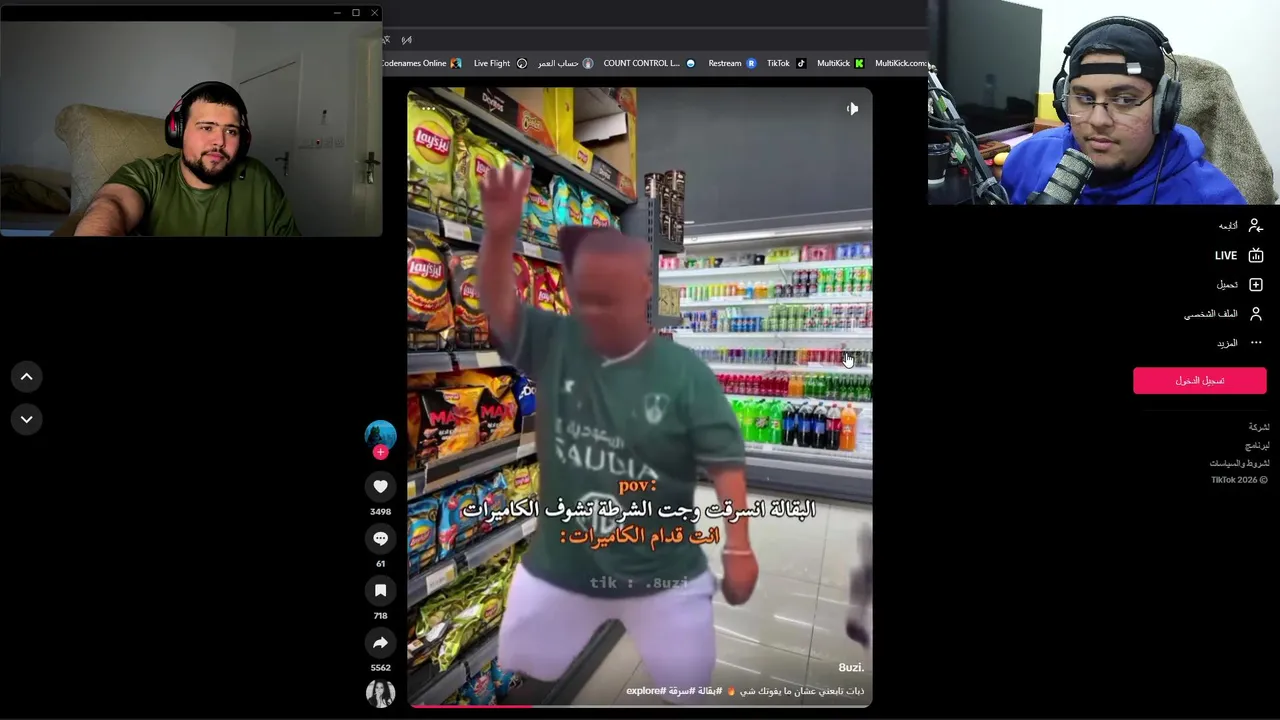1280x720 pixels.
Task: Open comments with the speech bubble icon
Action: (380, 538)
